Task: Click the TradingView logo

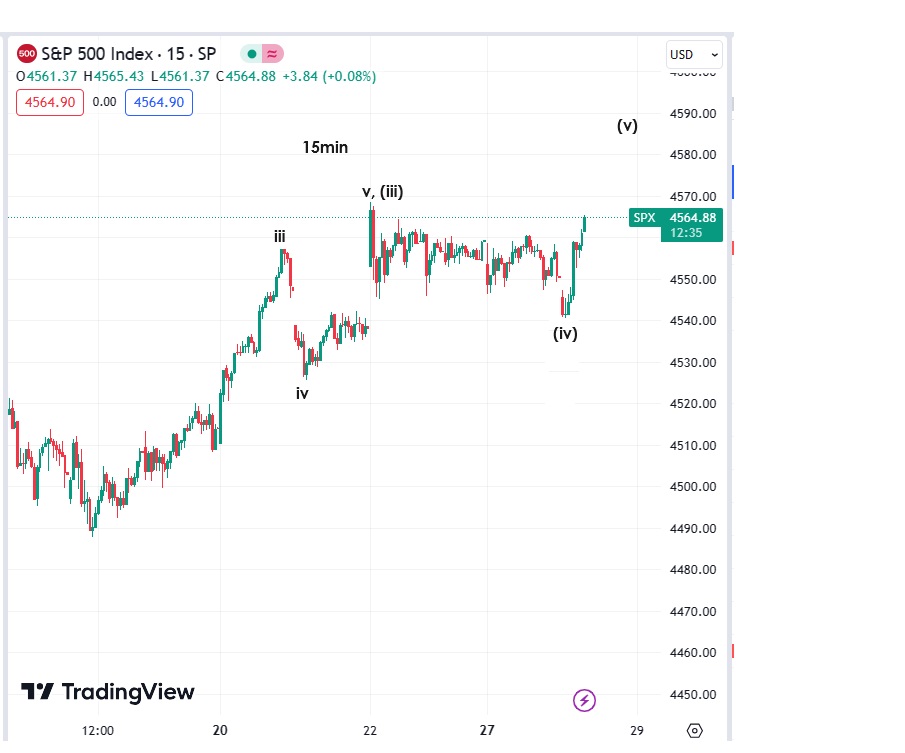Action: tap(108, 692)
